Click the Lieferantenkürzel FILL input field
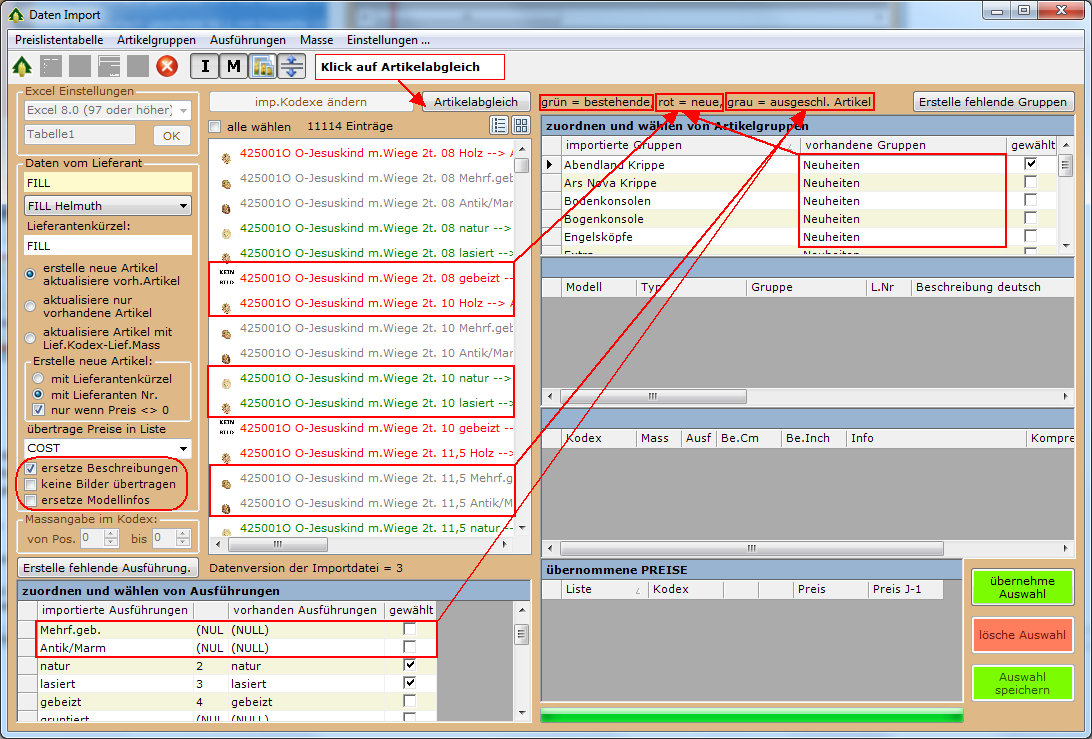This screenshot has height=739, width=1092. click(x=107, y=245)
